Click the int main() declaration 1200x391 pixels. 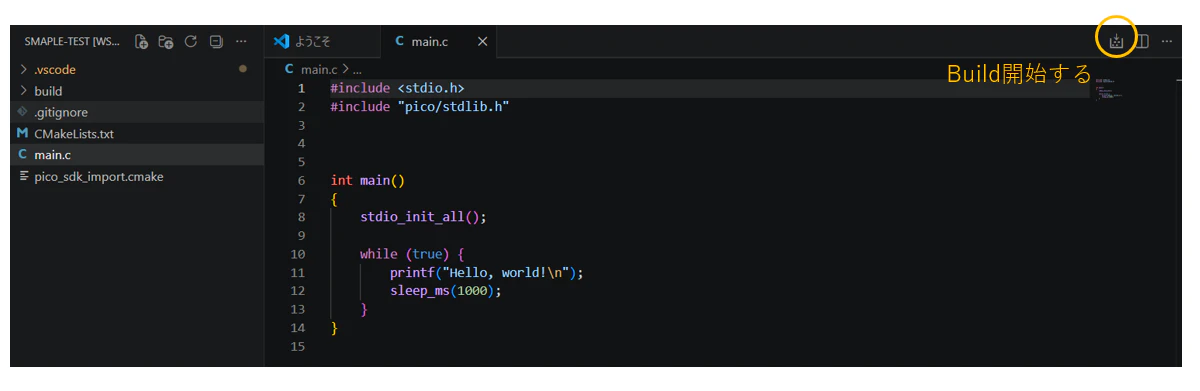367,181
